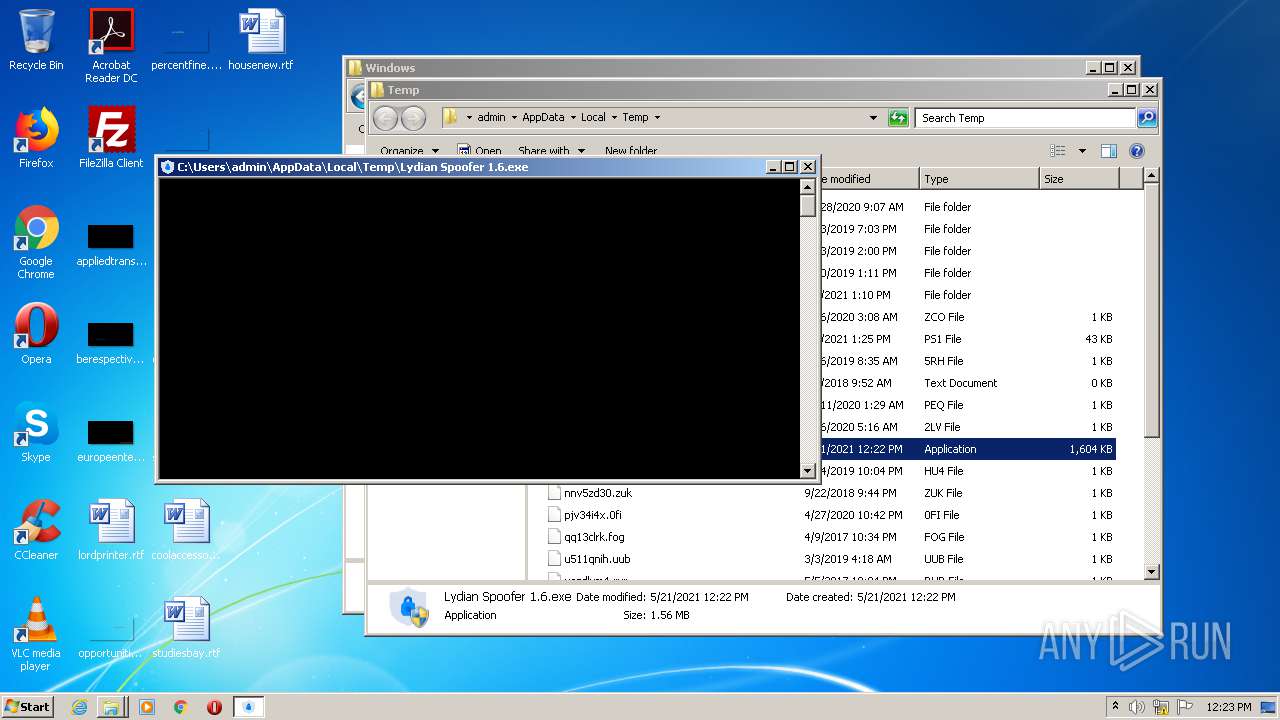Click the Lydian Spoofer details pane icon
Viewport: 1280px width, 720px height.
409,607
